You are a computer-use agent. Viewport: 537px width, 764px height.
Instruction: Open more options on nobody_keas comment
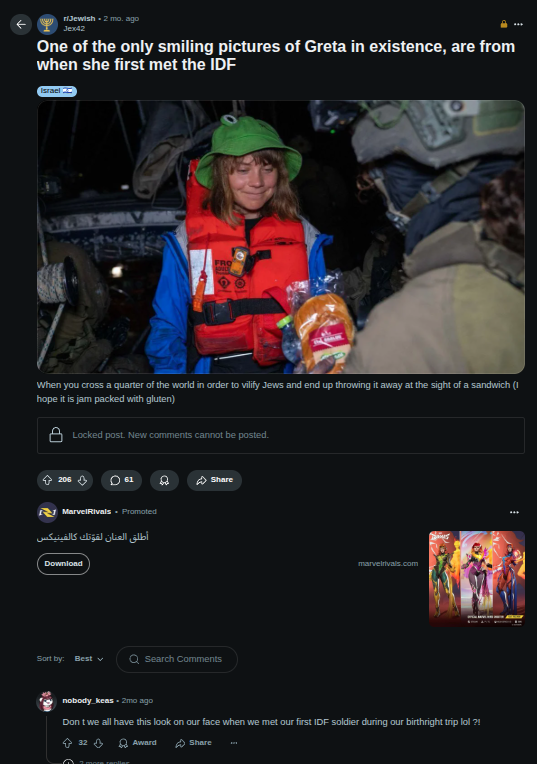234,743
